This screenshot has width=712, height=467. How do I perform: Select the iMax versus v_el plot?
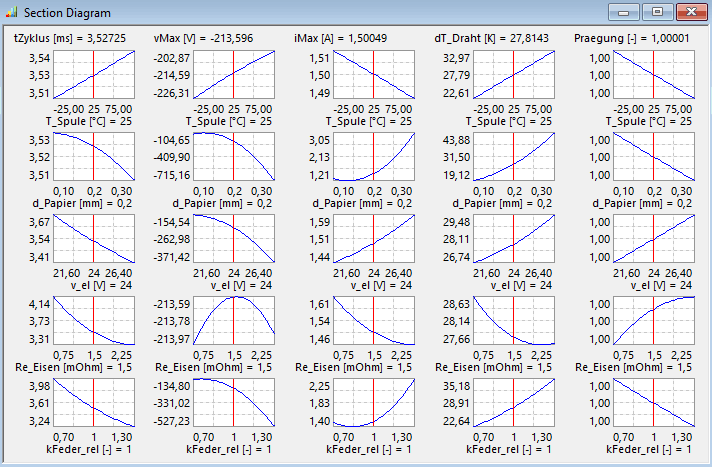pyautogui.click(x=374, y=238)
